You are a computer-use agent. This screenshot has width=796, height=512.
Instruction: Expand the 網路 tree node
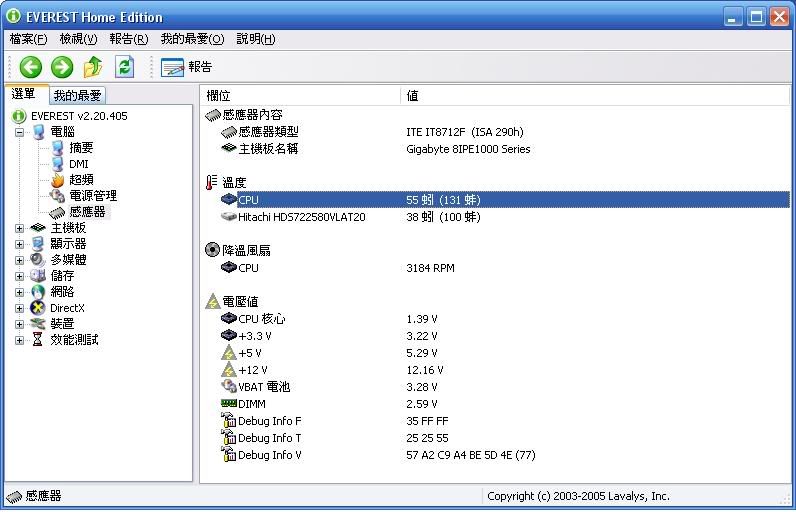[x=19, y=292]
